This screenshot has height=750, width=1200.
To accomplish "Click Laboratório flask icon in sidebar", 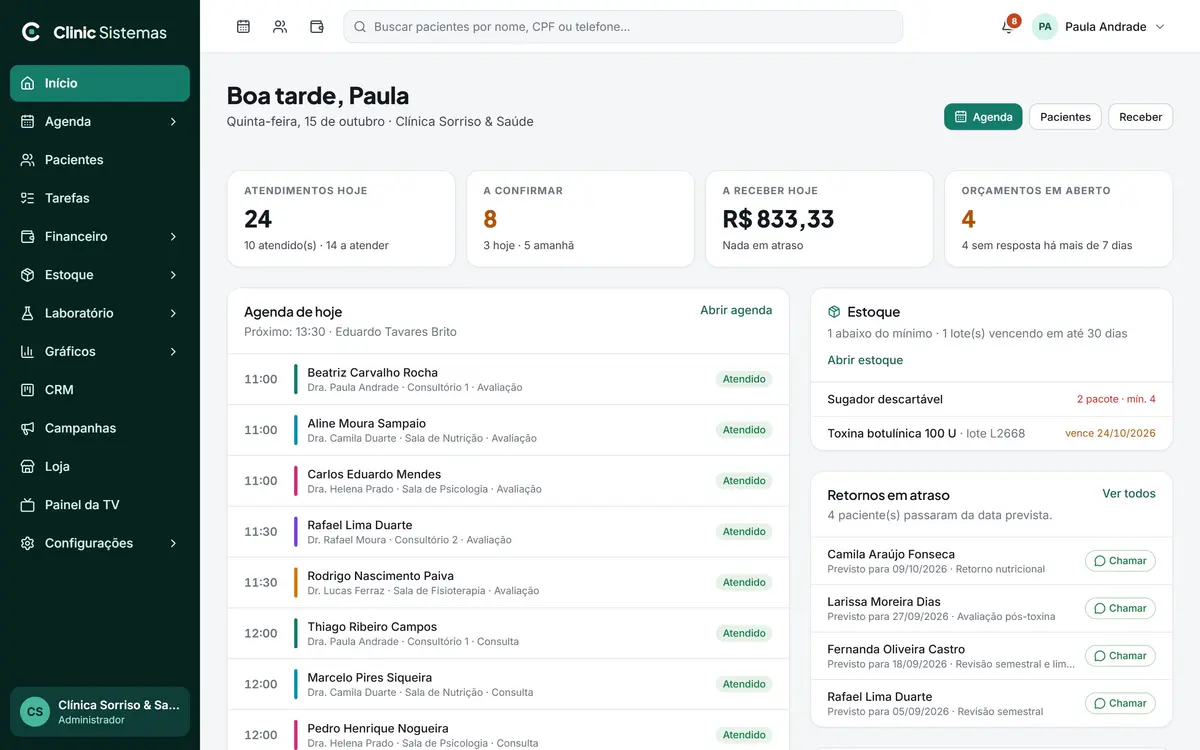I will tap(28, 313).
